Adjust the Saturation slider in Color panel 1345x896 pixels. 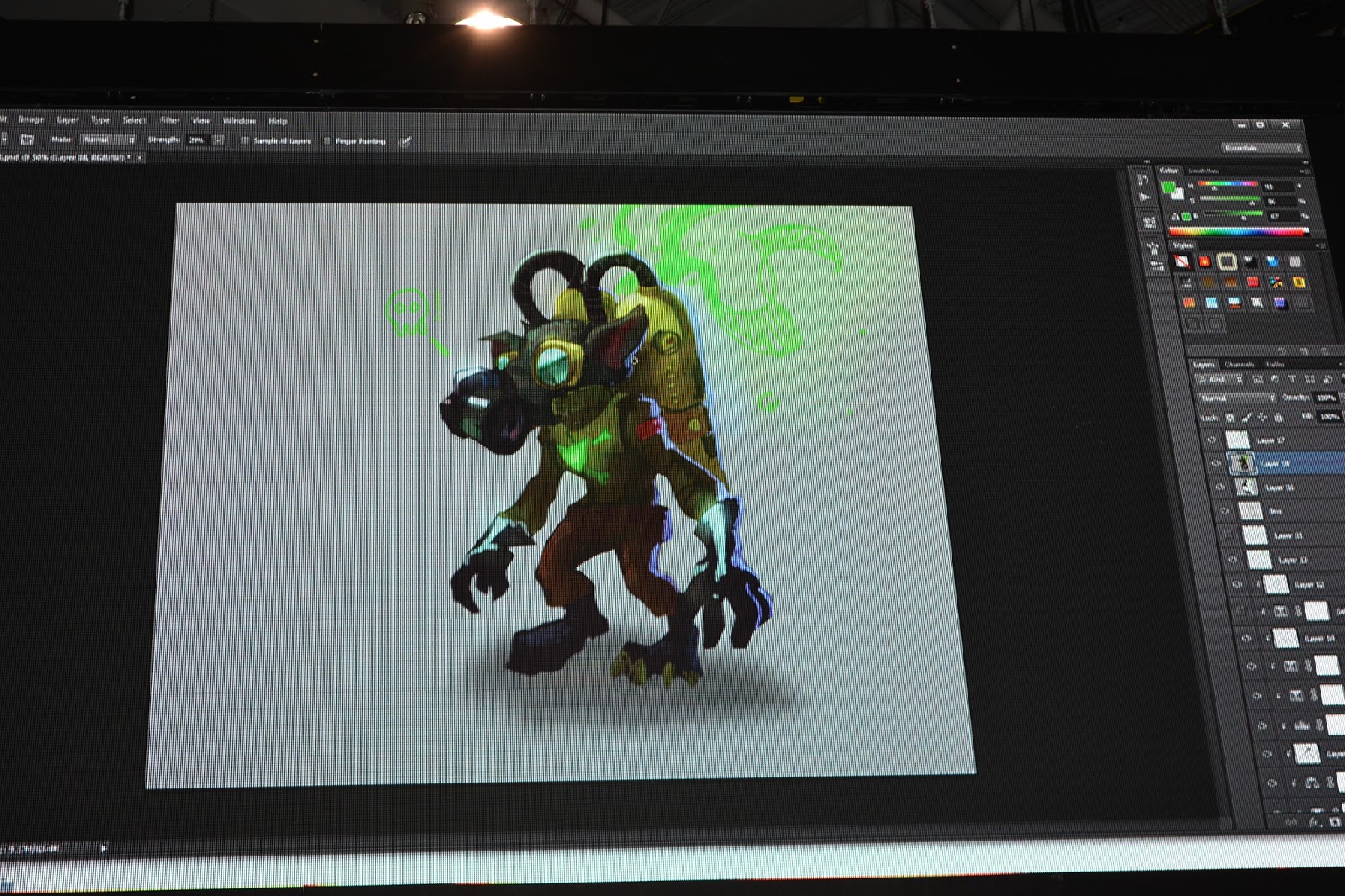tap(1230, 199)
